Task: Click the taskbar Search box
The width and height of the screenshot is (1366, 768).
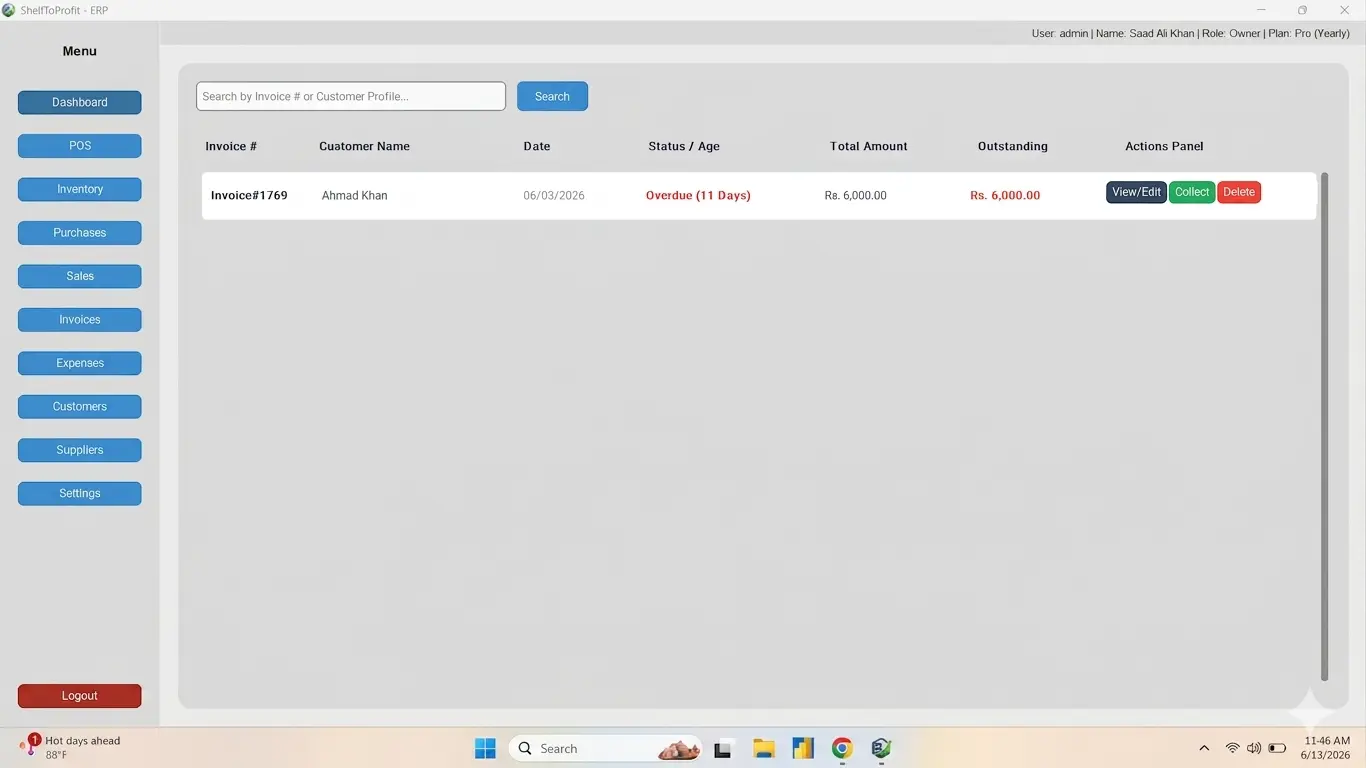Action: click(x=606, y=748)
